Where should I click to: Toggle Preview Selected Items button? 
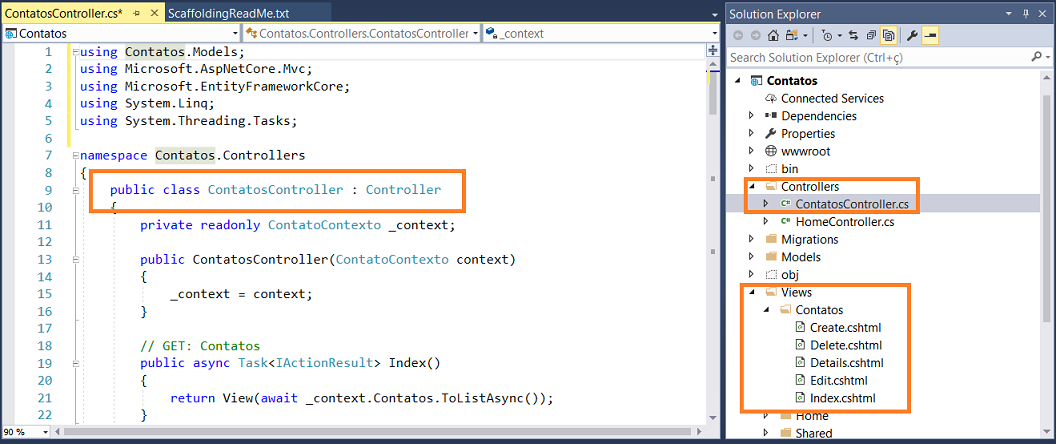[931, 35]
